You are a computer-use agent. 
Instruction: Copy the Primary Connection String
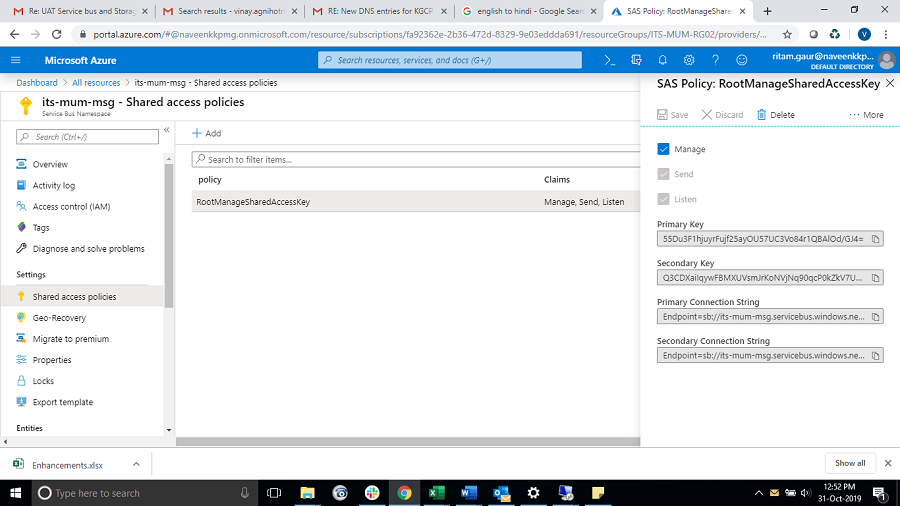coord(875,317)
